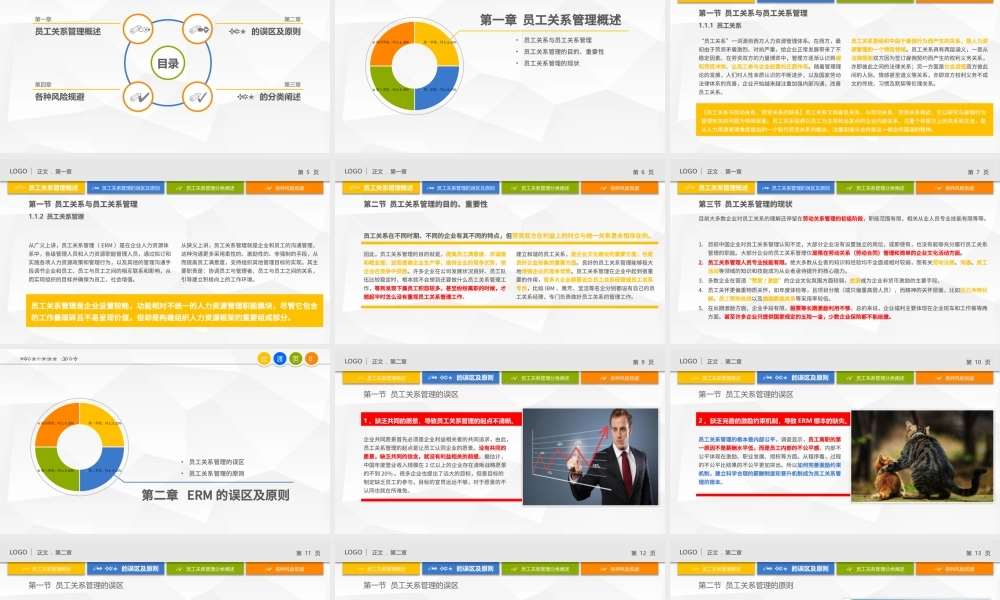
Task: Click the yellow round button atop Chapter 2 title slide
Action: pyautogui.click(x=265, y=357)
